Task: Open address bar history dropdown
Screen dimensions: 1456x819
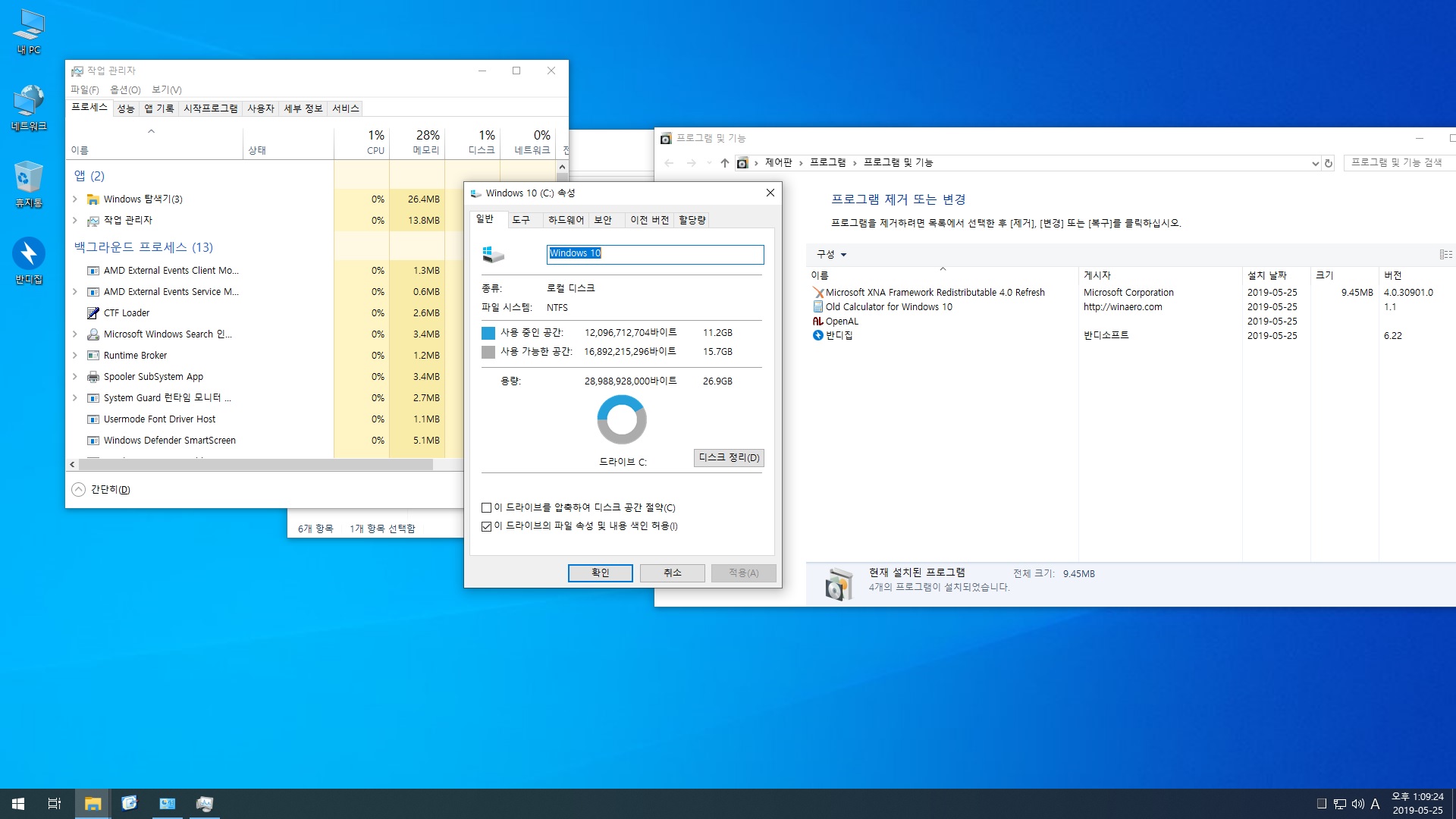Action: [1315, 163]
